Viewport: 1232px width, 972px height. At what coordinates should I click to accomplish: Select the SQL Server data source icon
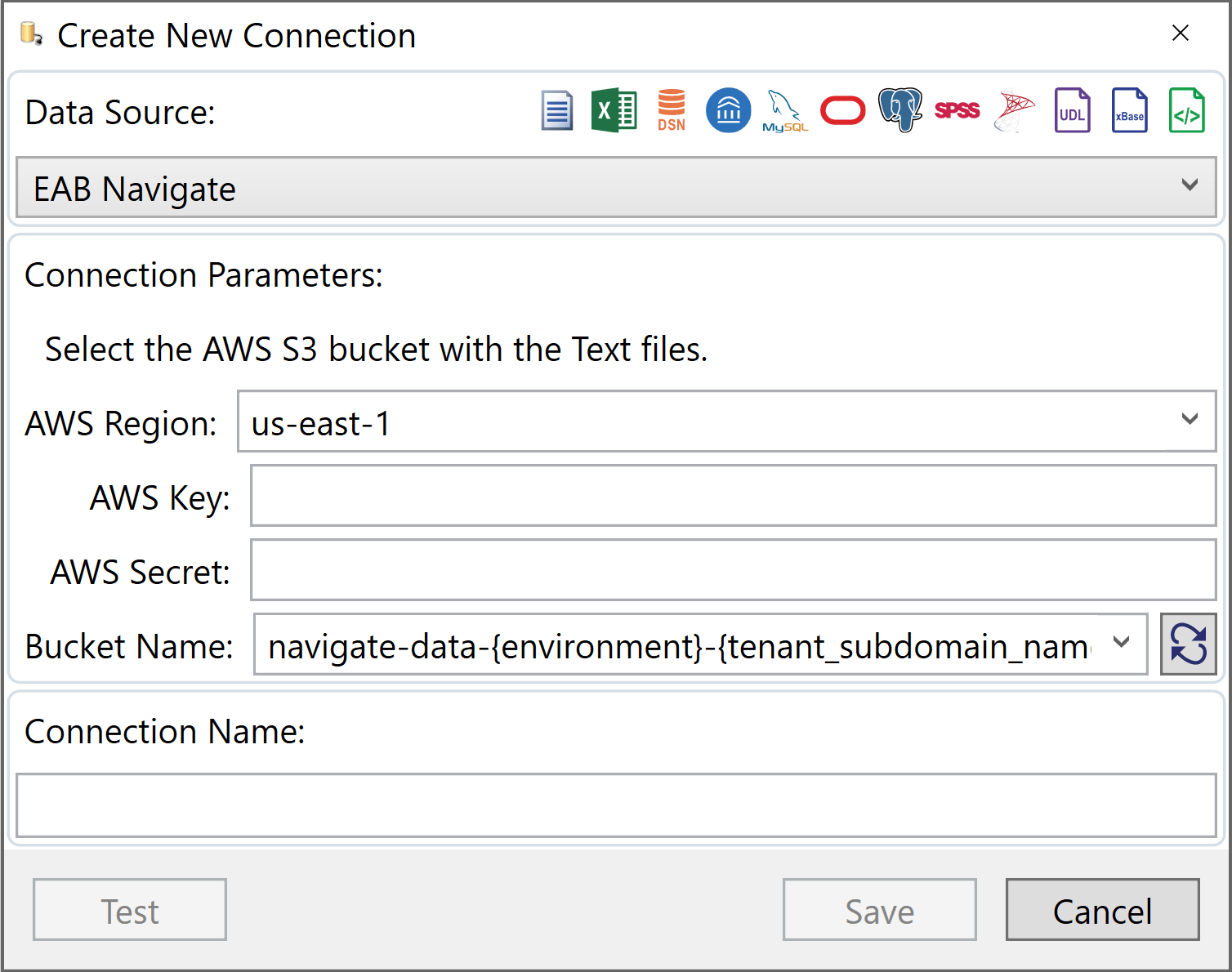click(x=1014, y=110)
